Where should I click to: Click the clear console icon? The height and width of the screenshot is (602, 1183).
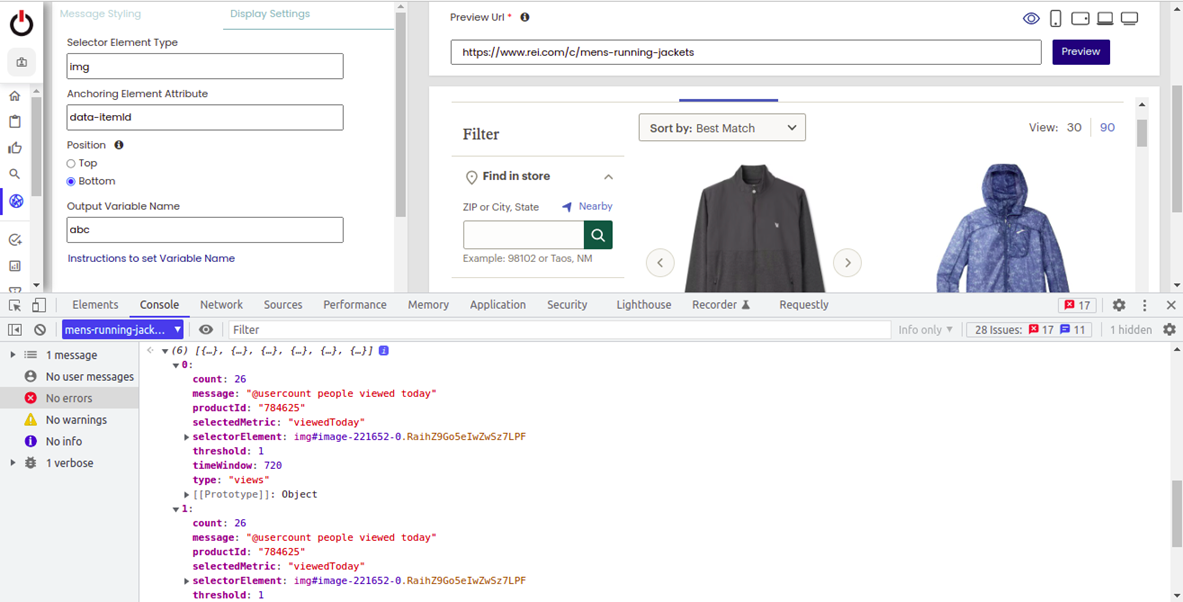pos(40,330)
